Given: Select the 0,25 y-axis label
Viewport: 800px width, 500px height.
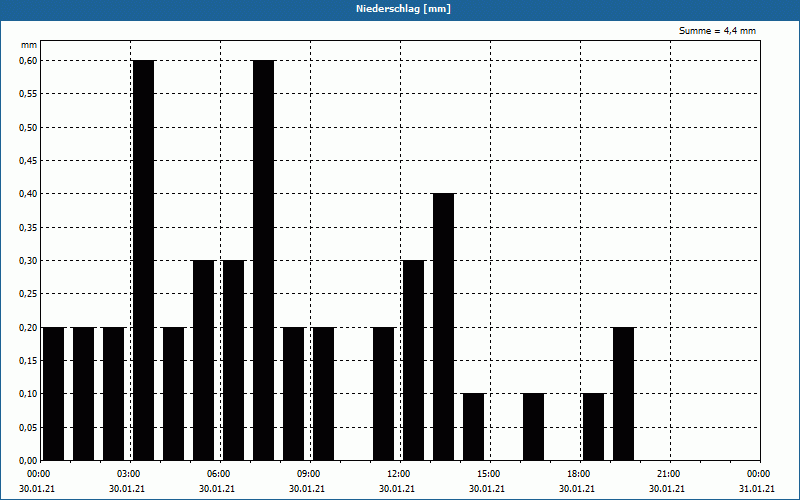Looking at the screenshot, I should 28,294.
